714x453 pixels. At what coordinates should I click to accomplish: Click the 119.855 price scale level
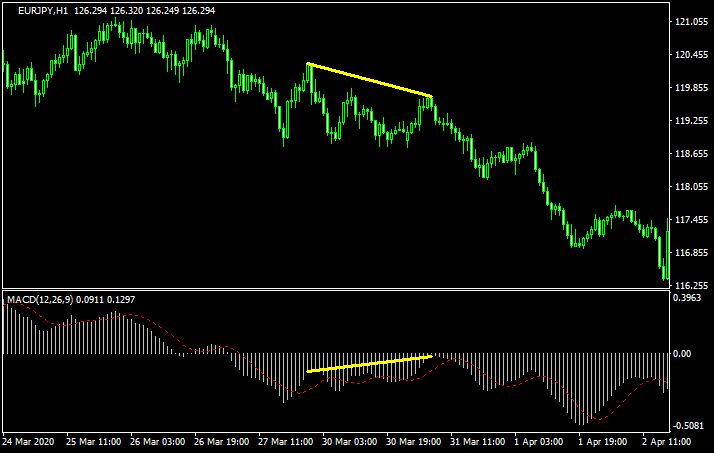pyautogui.click(x=692, y=88)
